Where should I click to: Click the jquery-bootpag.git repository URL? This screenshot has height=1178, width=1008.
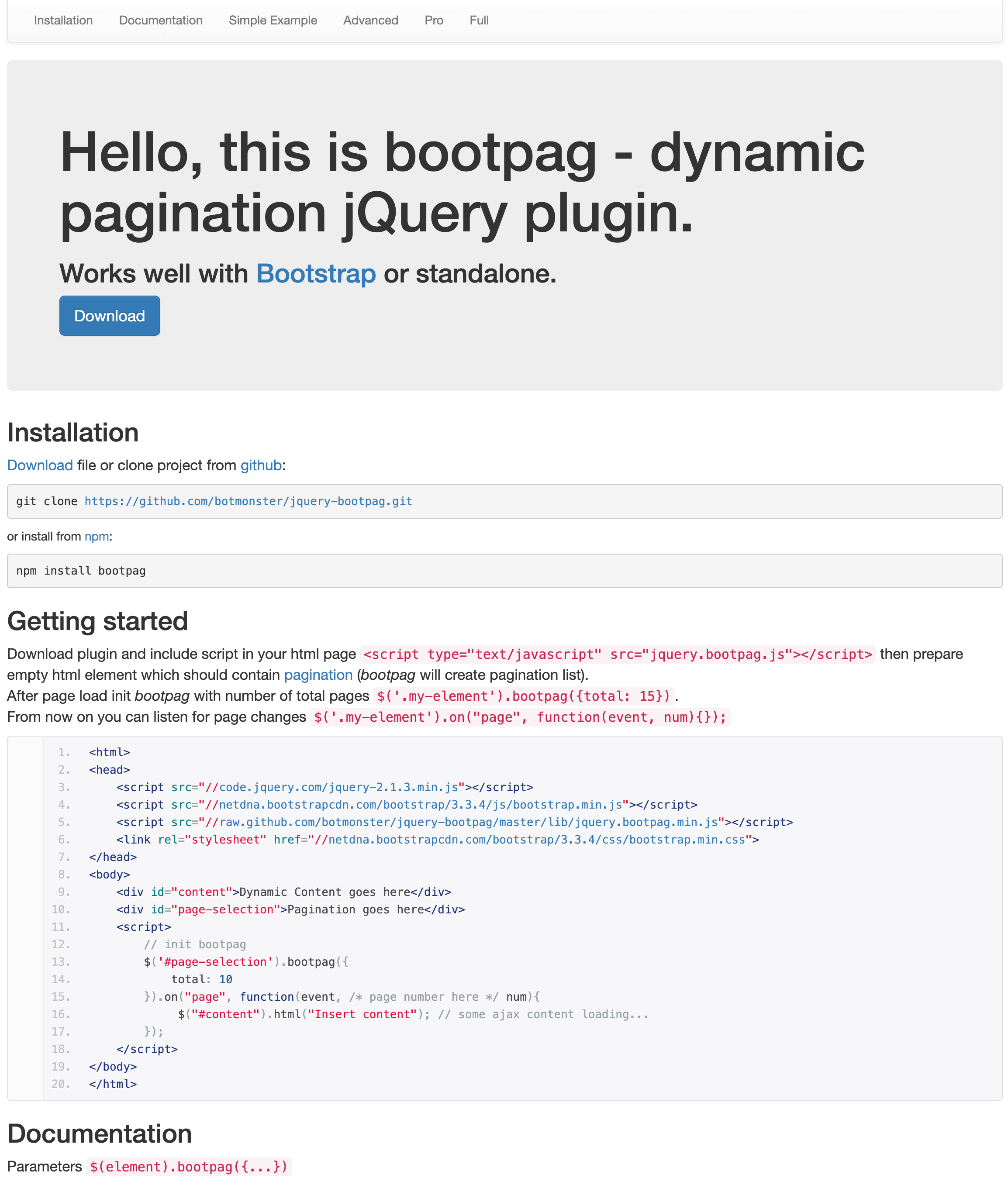248,501
